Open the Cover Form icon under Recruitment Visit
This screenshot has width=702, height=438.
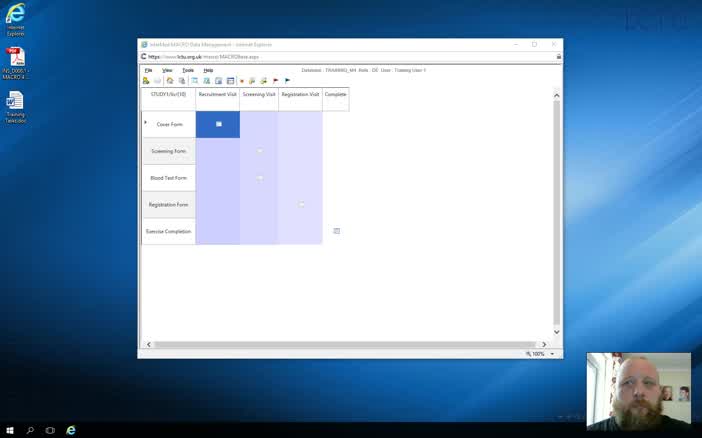(x=219, y=124)
